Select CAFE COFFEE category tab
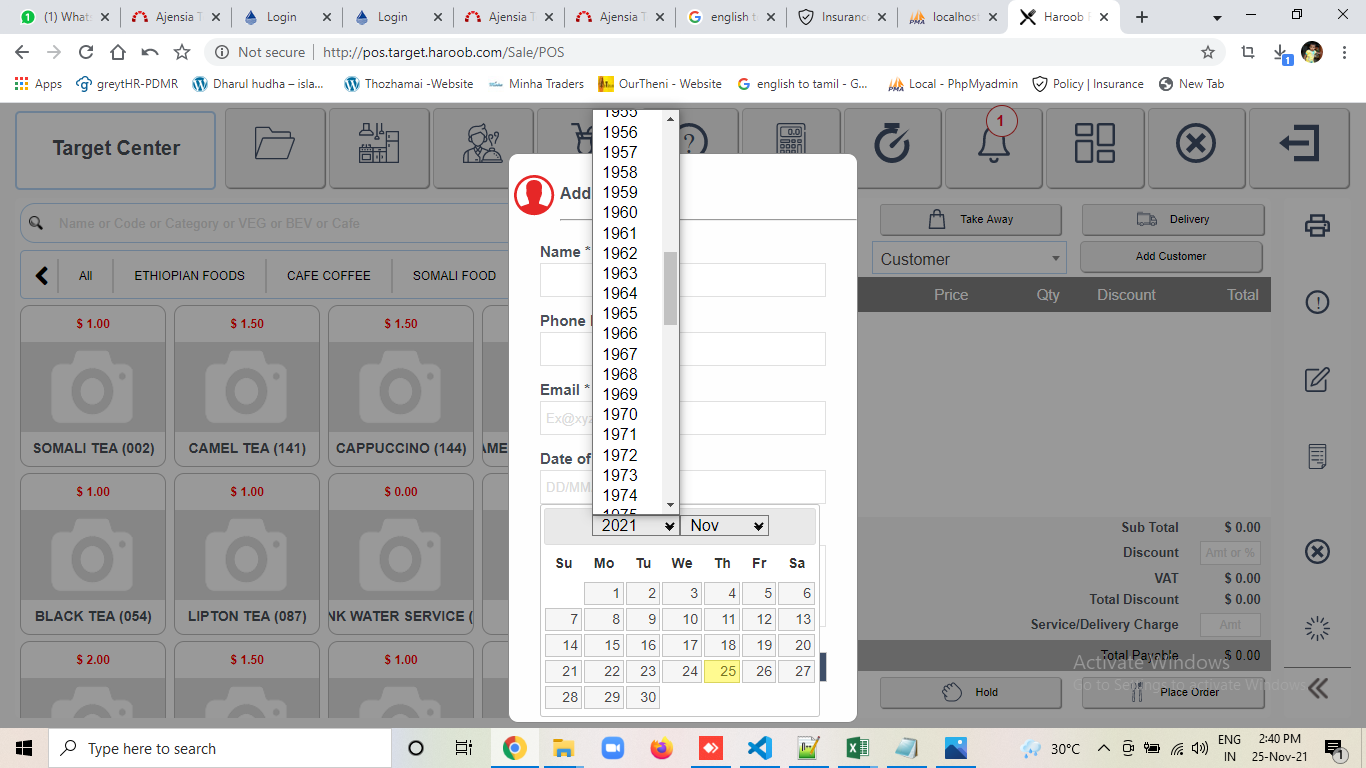The height and width of the screenshot is (768, 1366). [x=328, y=275]
